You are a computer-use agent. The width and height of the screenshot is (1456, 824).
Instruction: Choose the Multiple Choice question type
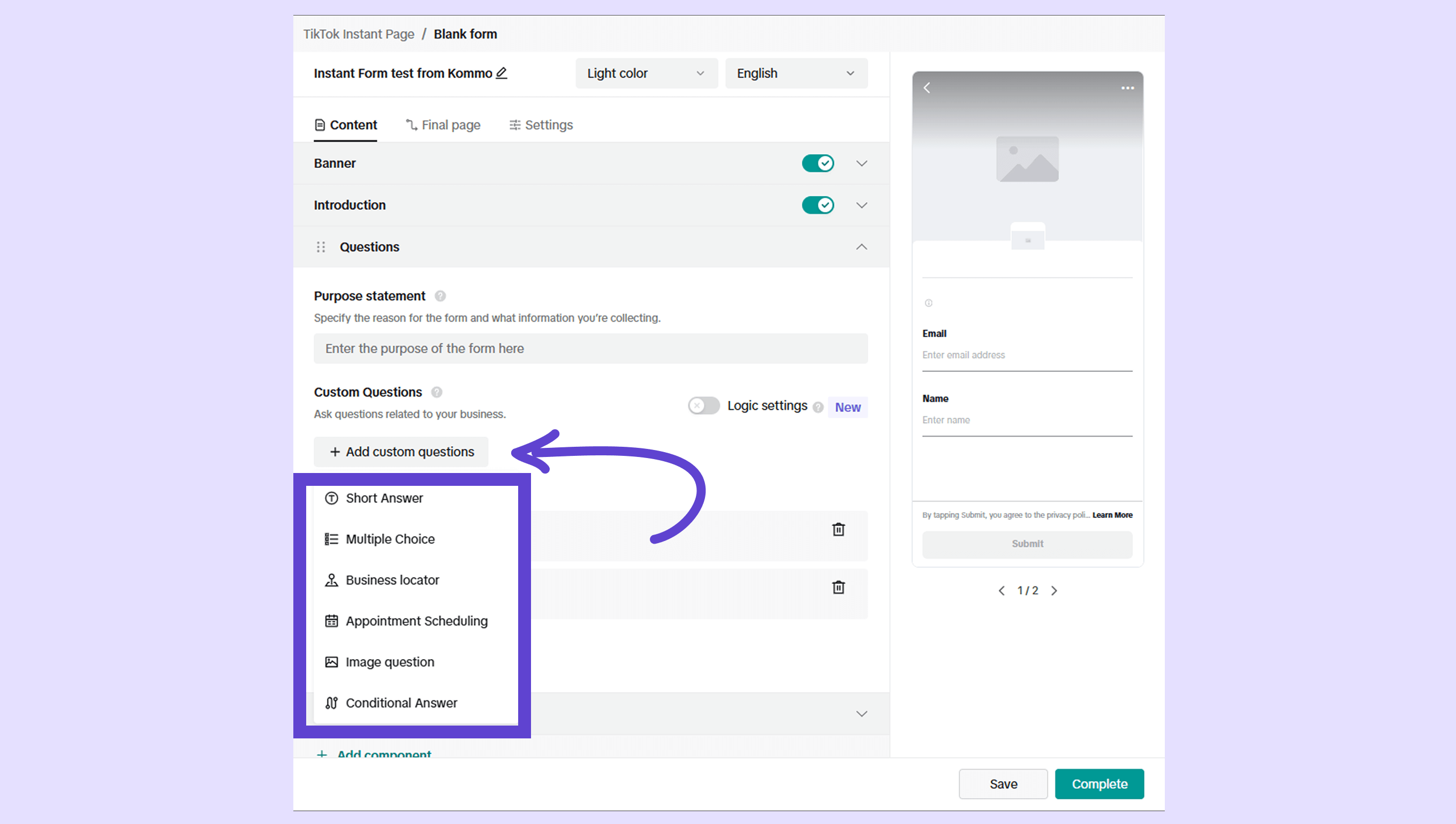click(390, 539)
